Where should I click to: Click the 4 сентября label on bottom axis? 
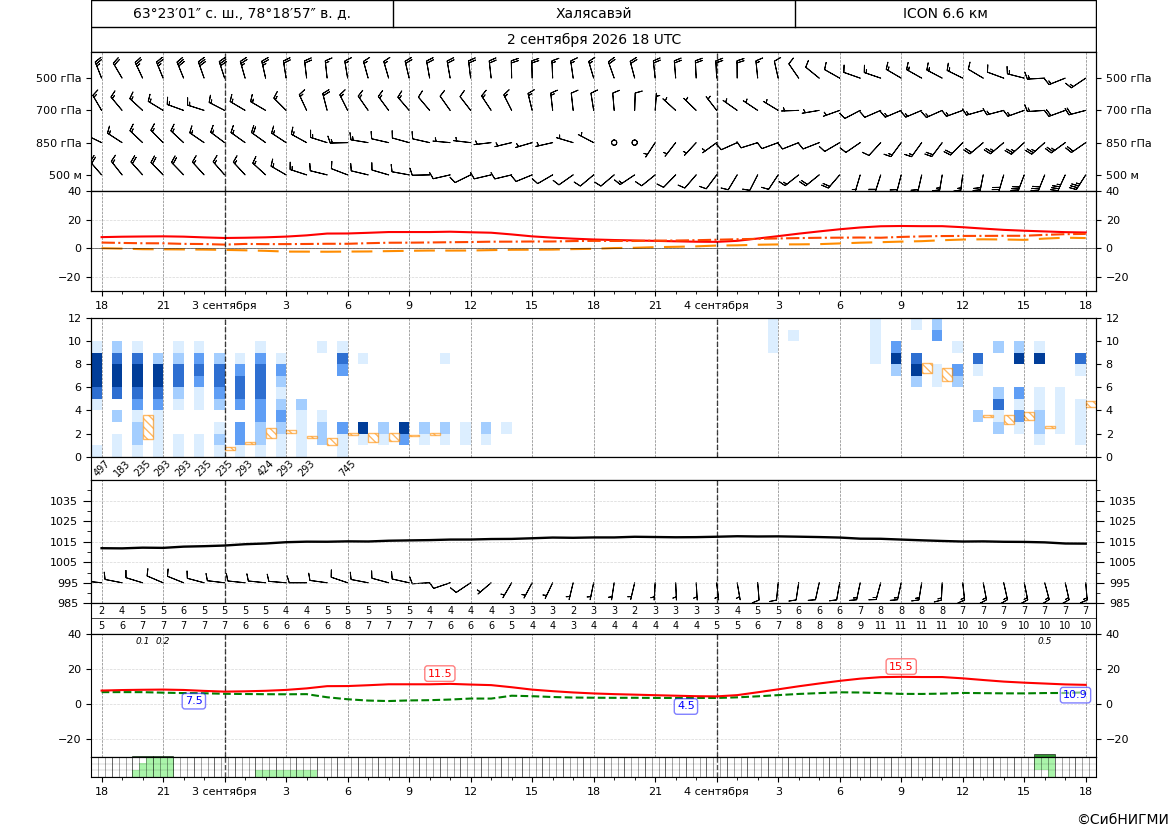[716, 791]
